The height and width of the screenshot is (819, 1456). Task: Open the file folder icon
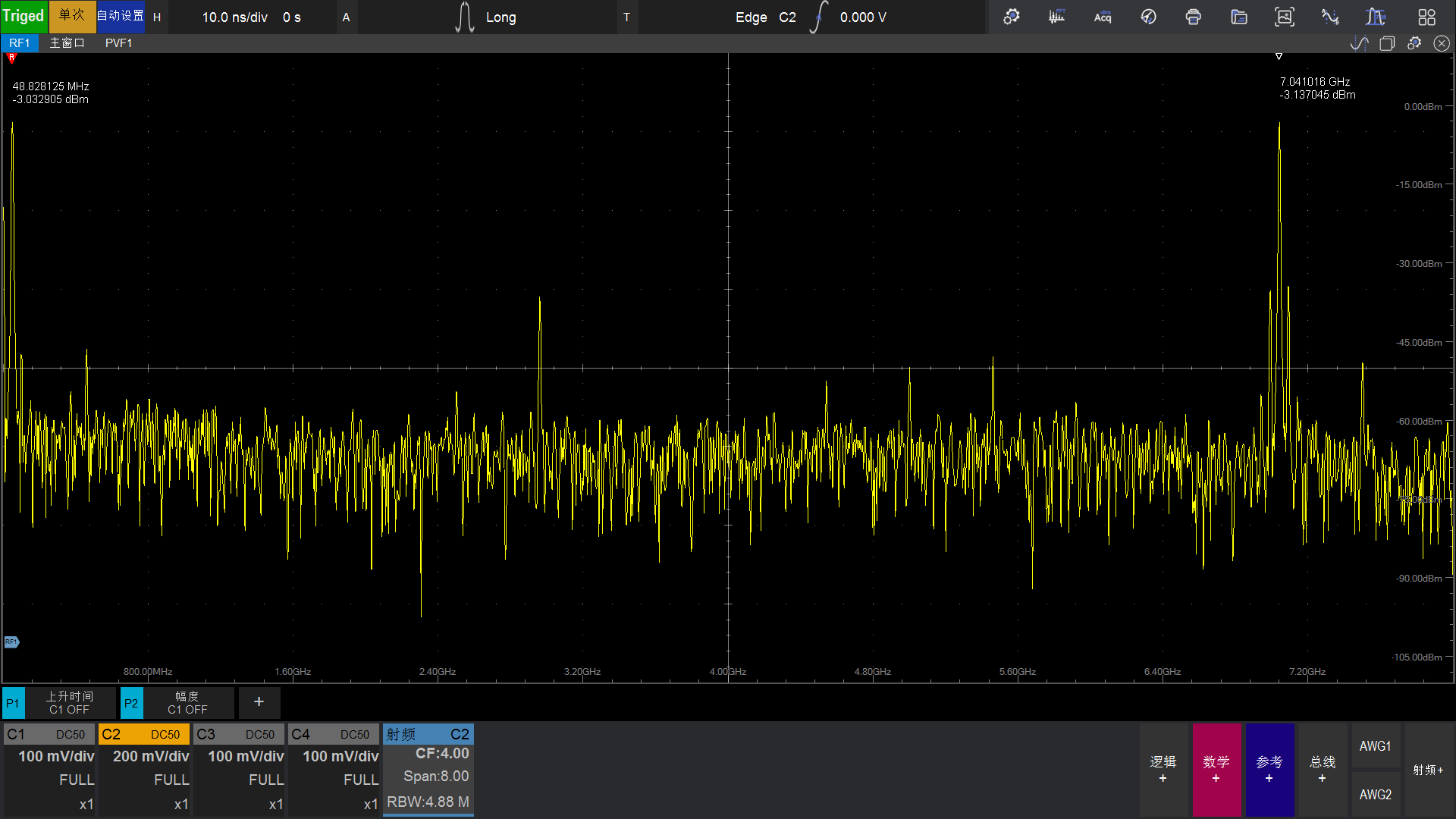[1239, 17]
